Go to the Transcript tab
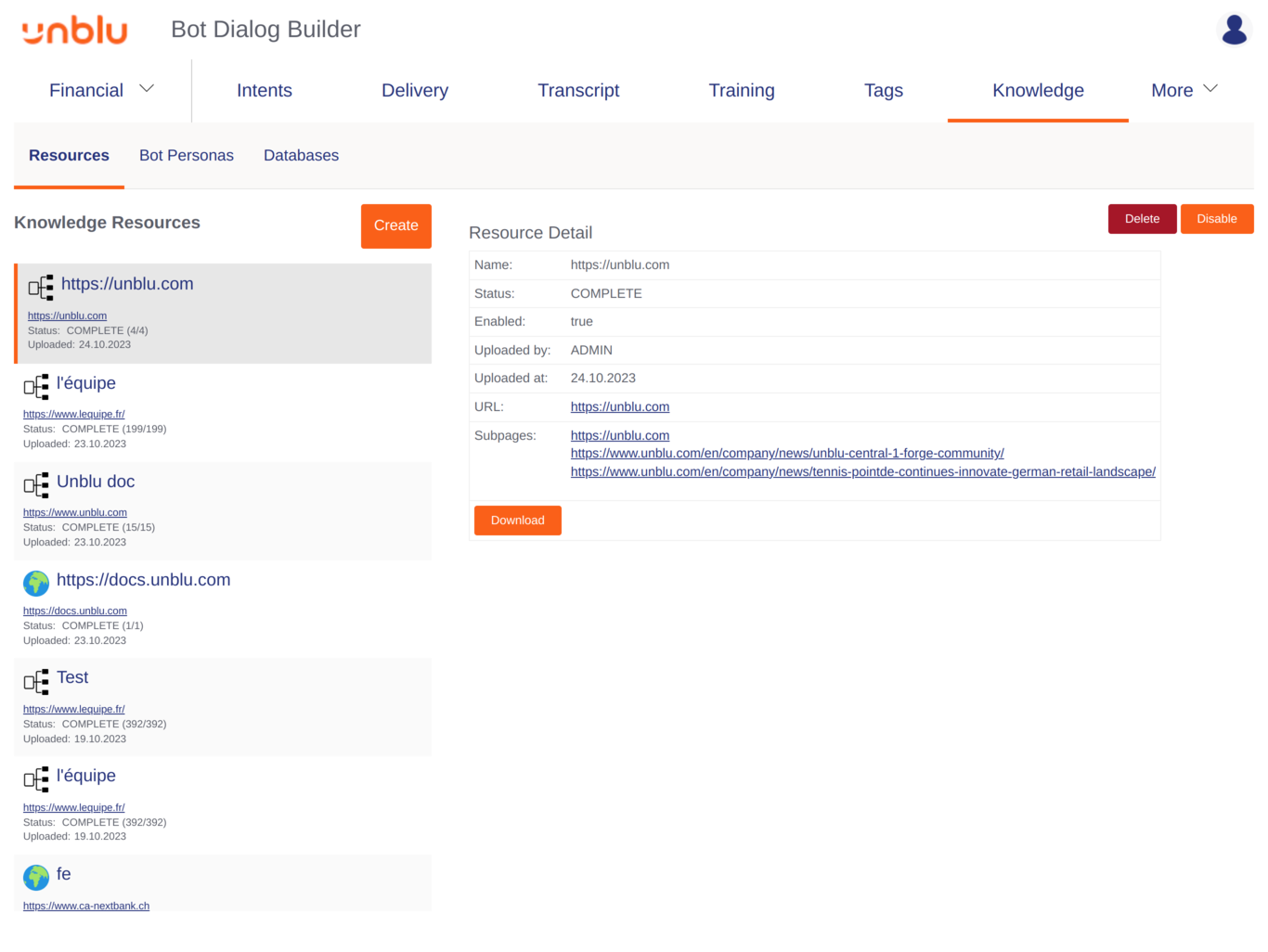This screenshot has height=952, width=1268. [578, 90]
